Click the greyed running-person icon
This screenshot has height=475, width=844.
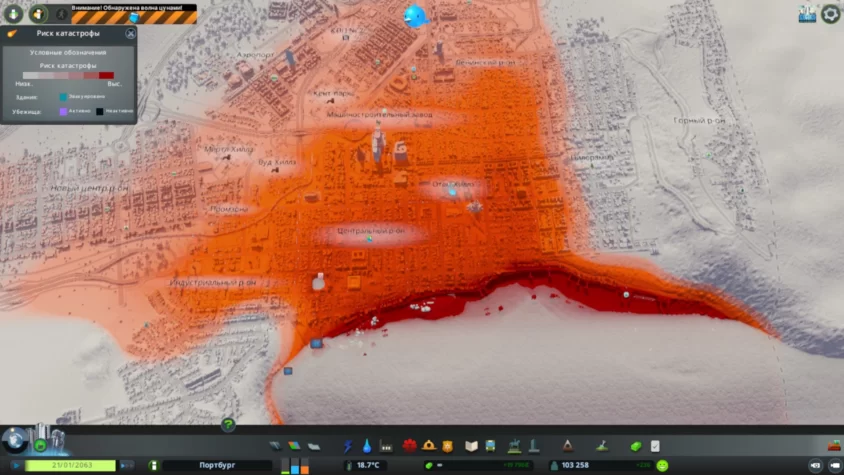pyautogui.click(x=62, y=14)
